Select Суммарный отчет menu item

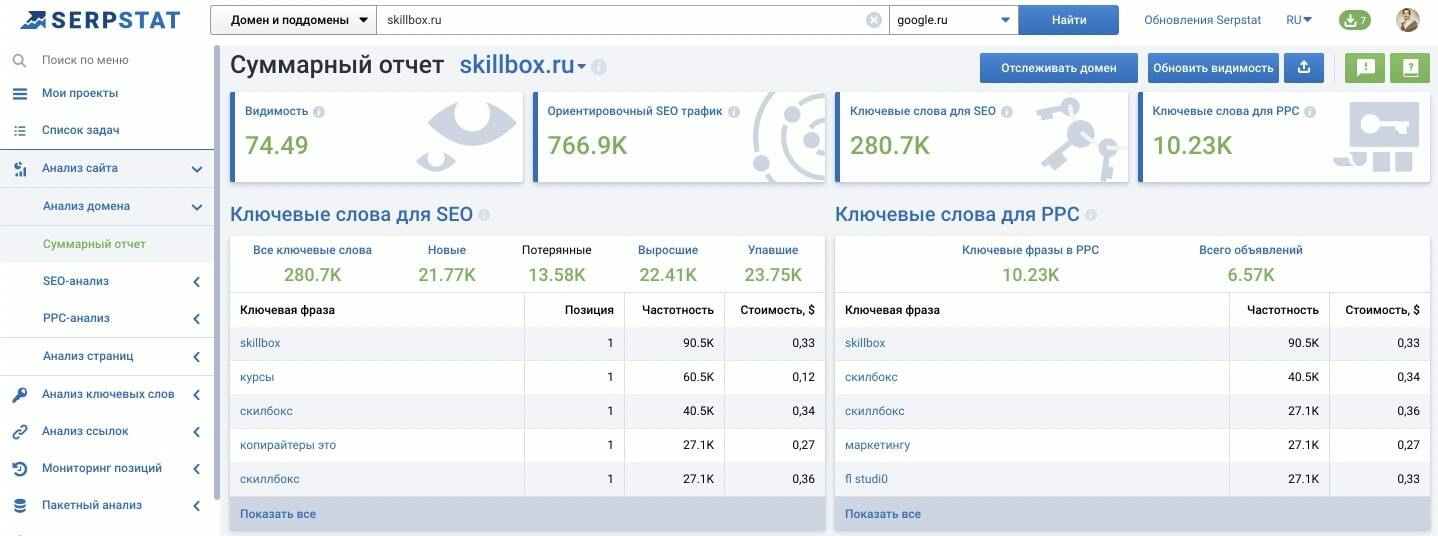click(94, 244)
